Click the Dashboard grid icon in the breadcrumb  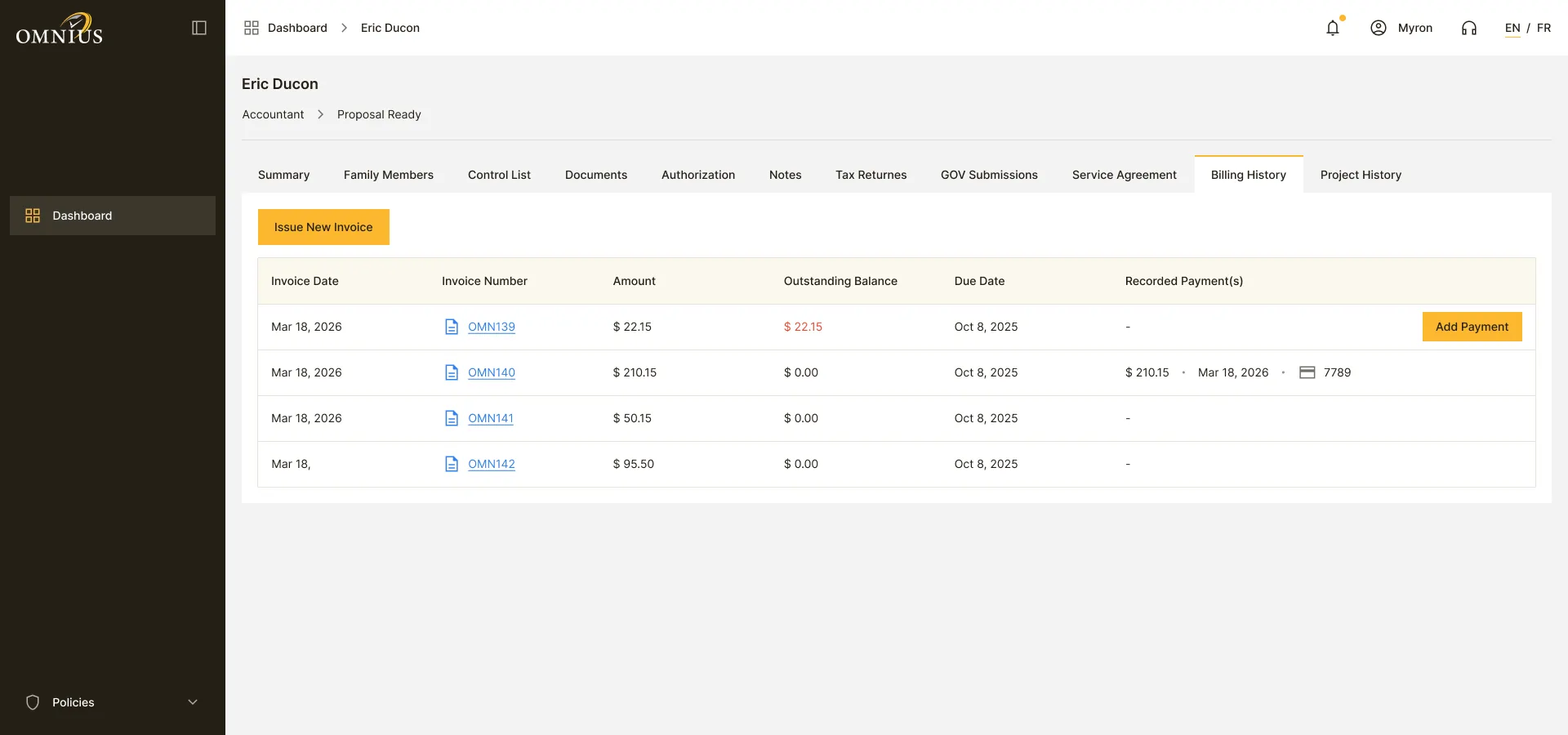tap(252, 28)
